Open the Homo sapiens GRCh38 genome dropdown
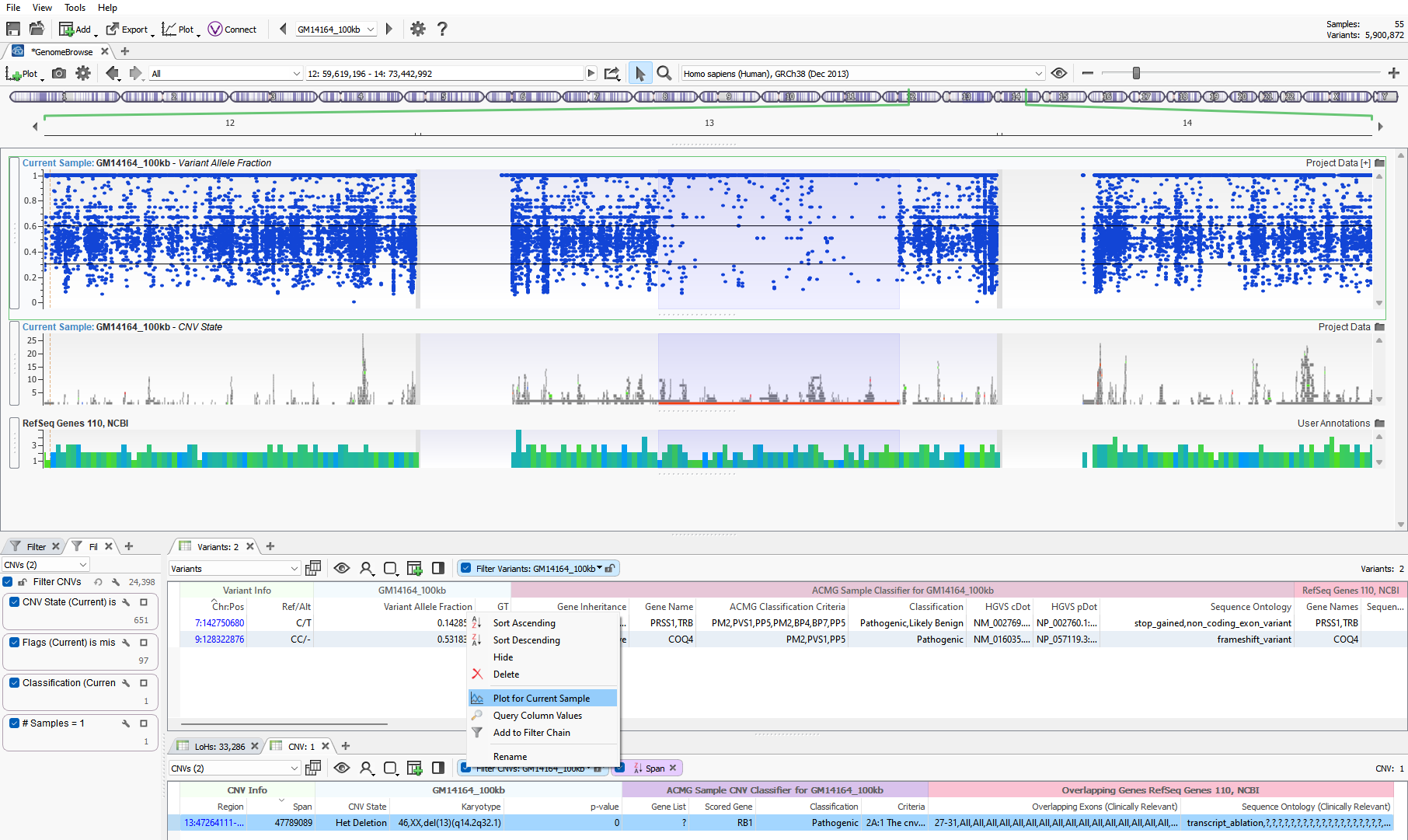Screen dimensions: 1408x840 coord(863,73)
